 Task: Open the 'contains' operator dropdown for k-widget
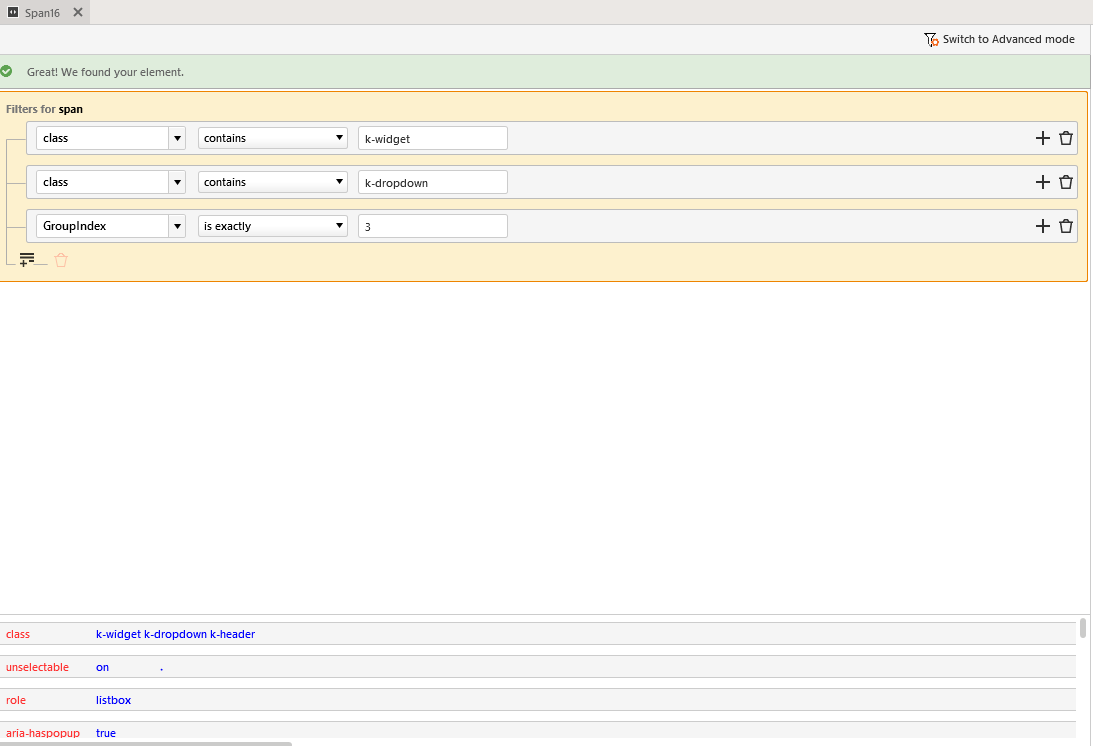point(273,138)
